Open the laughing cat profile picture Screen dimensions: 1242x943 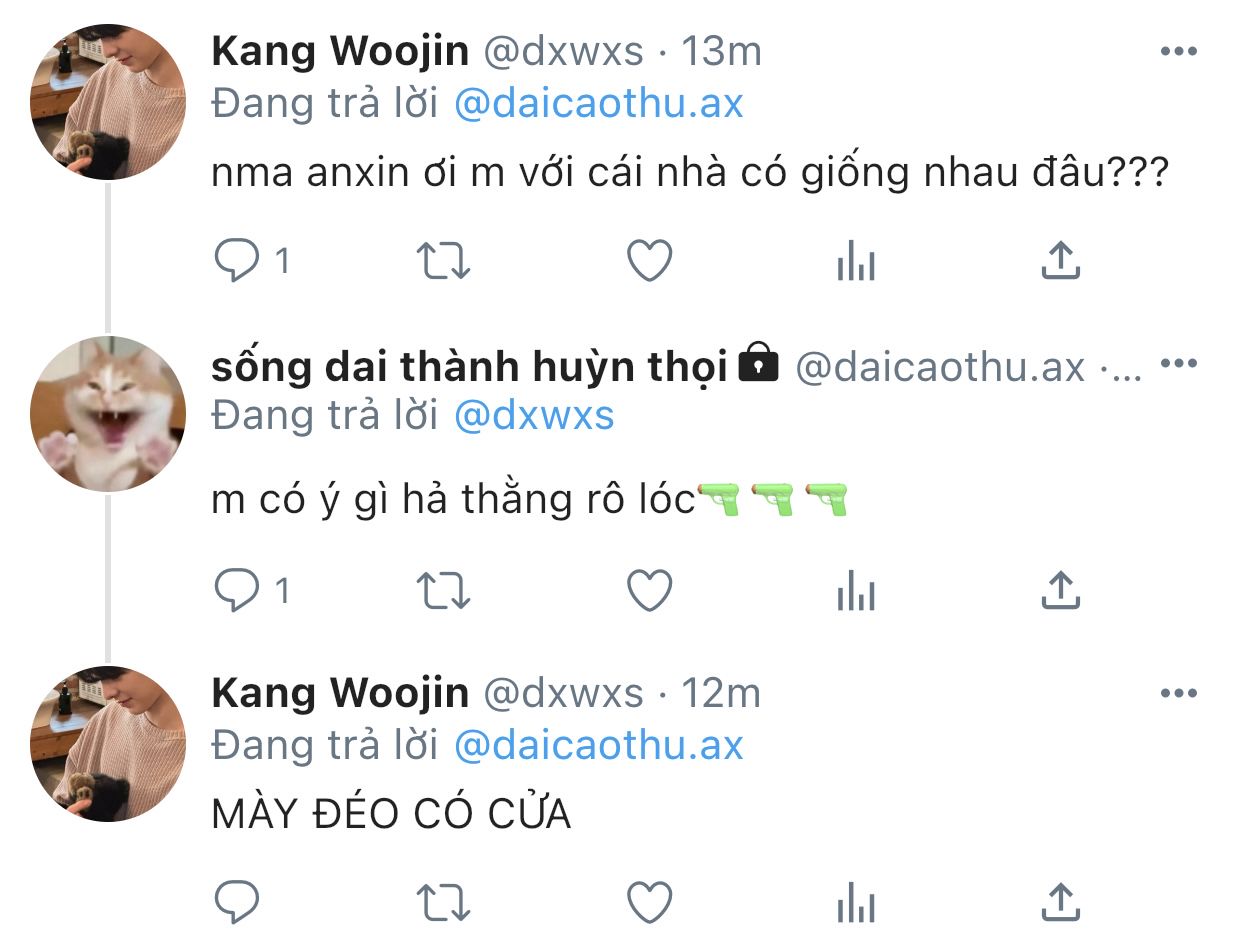[x=108, y=414]
